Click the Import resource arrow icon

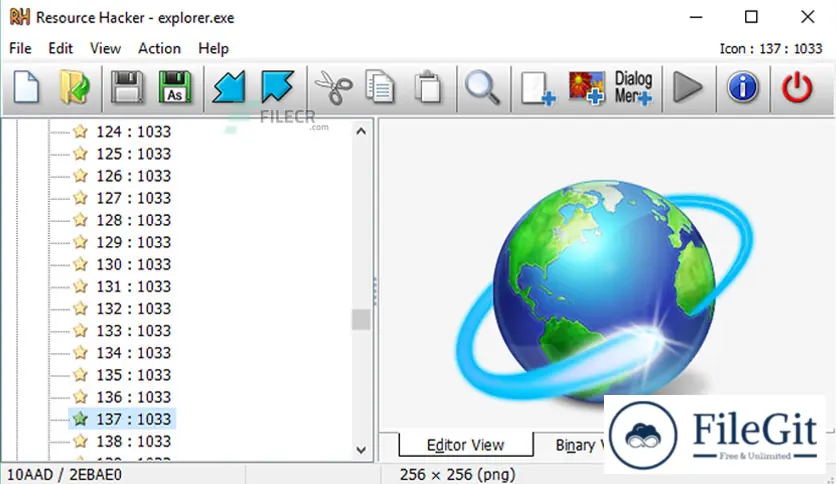[229, 87]
